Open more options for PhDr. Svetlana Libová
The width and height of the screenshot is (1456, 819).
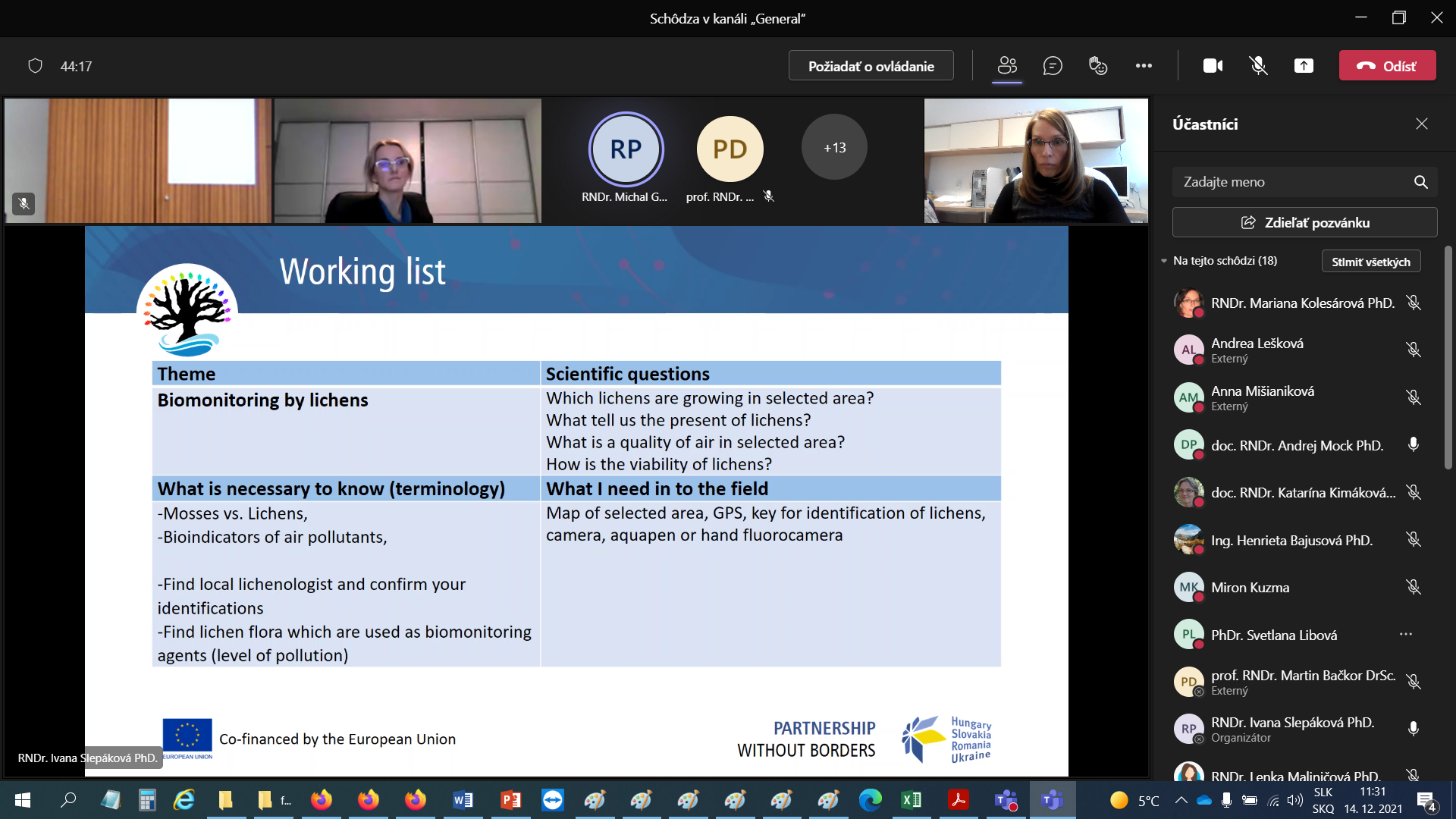click(1405, 635)
